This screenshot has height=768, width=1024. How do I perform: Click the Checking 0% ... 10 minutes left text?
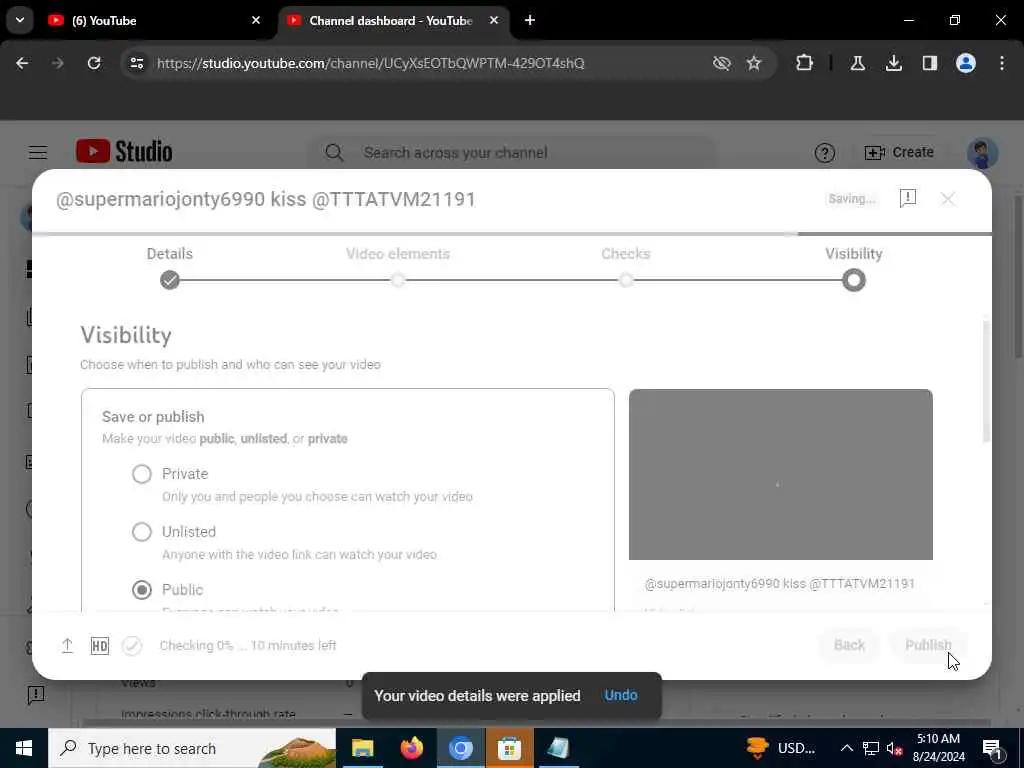click(x=248, y=645)
